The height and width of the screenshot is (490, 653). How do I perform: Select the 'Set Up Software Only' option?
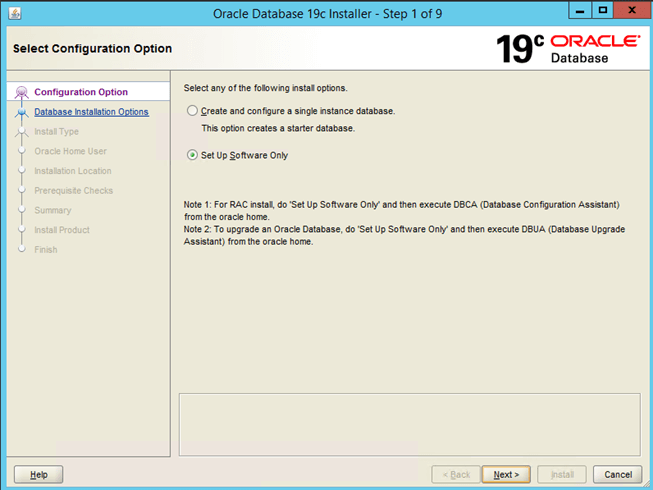click(193, 155)
